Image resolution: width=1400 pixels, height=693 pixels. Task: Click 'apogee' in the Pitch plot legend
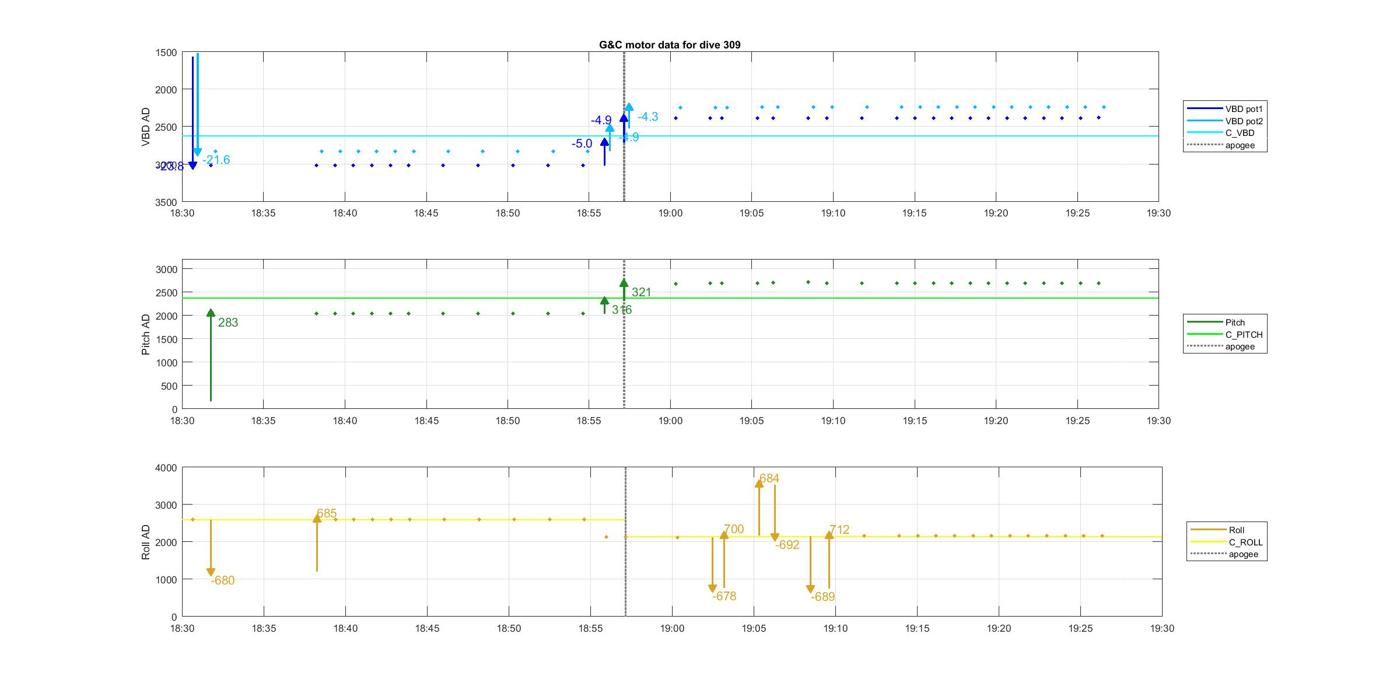1220,347
